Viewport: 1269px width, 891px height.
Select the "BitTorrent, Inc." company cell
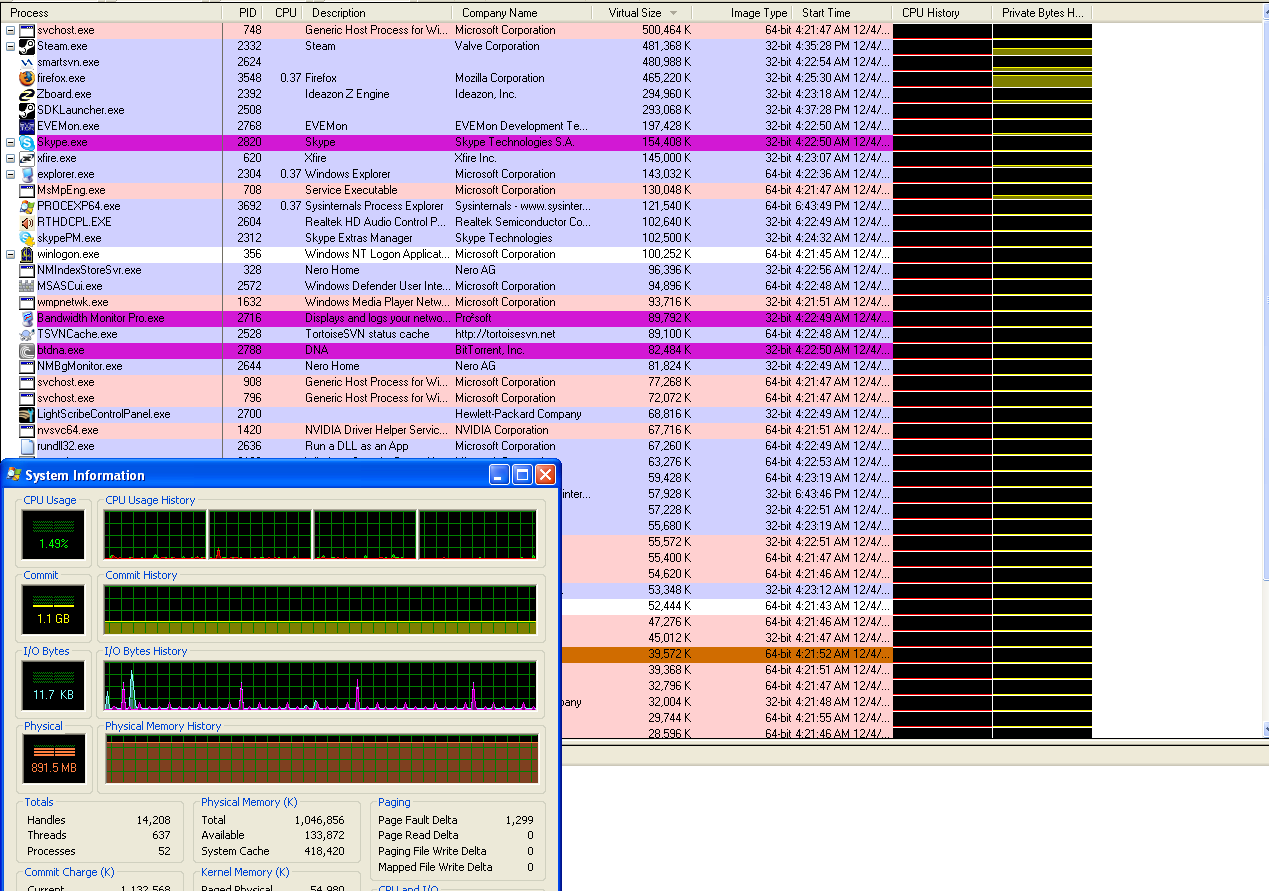(x=490, y=350)
